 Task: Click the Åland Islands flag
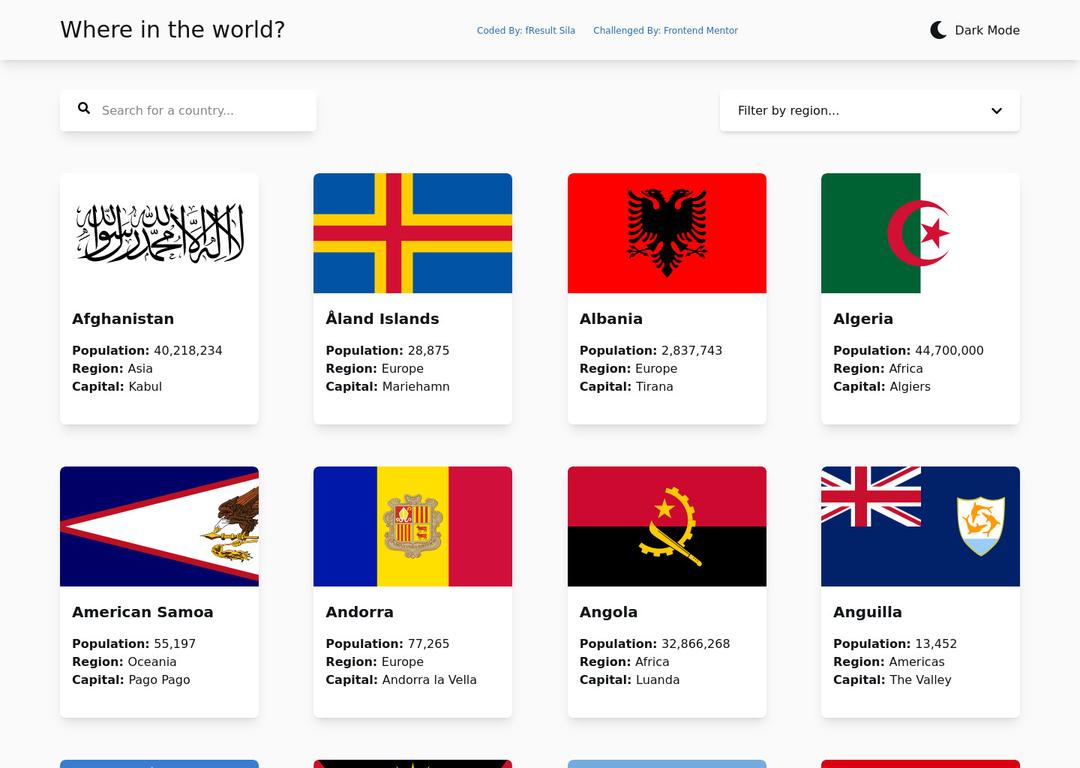pos(412,233)
